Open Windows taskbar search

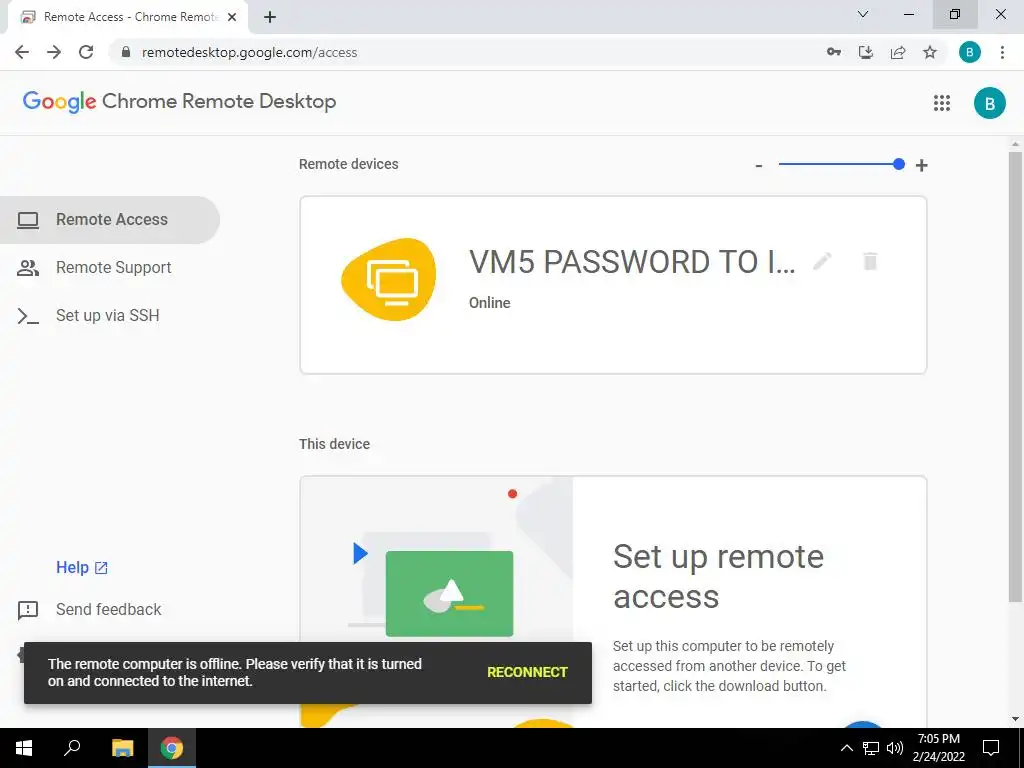point(72,748)
